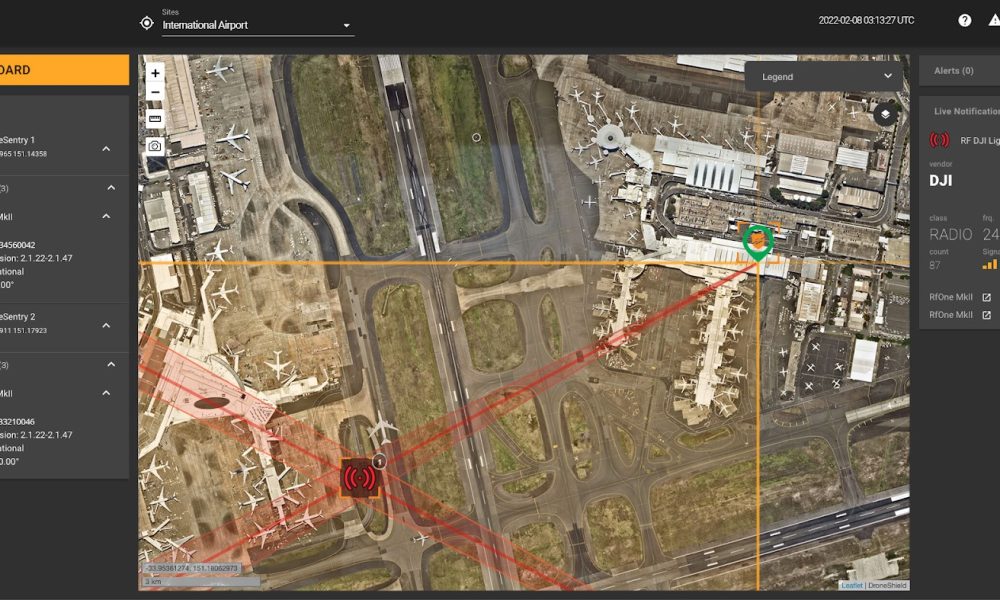Click eSentry 2 coordinates 151.17923
This screenshot has width=1000, height=600.
point(24,331)
